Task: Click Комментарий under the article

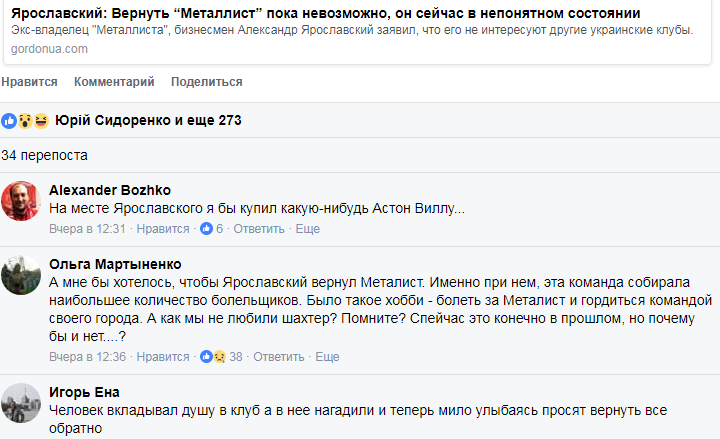Action: [x=114, y=82]
